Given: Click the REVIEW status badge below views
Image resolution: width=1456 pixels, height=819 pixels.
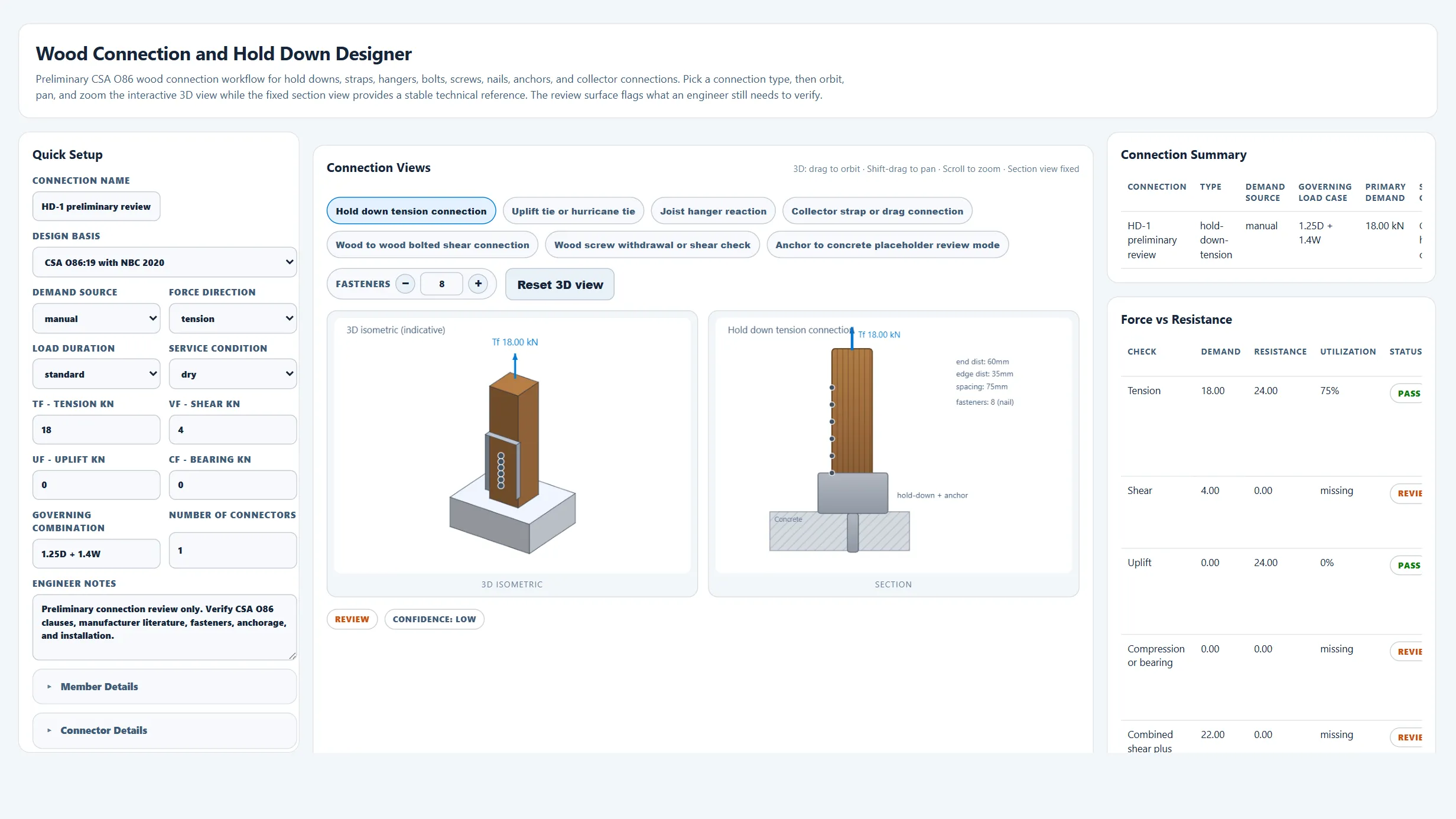Looking at the screenshot, I should (352, 619).
